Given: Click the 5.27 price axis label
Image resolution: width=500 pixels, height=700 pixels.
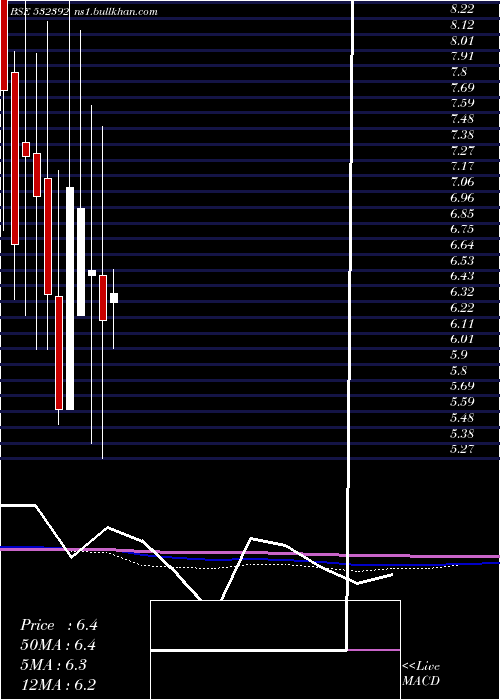Looking at the screenshot, I should [x=462, y=449].
